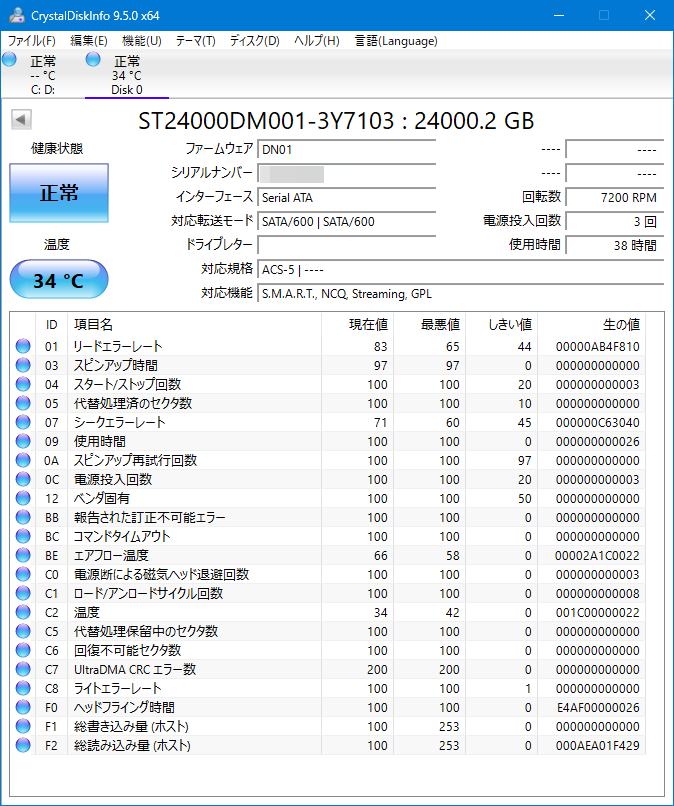This screenshot has width=674, height=806.
Task: Click the 34 °C temperature button
Action: click(x=59, y=280)
